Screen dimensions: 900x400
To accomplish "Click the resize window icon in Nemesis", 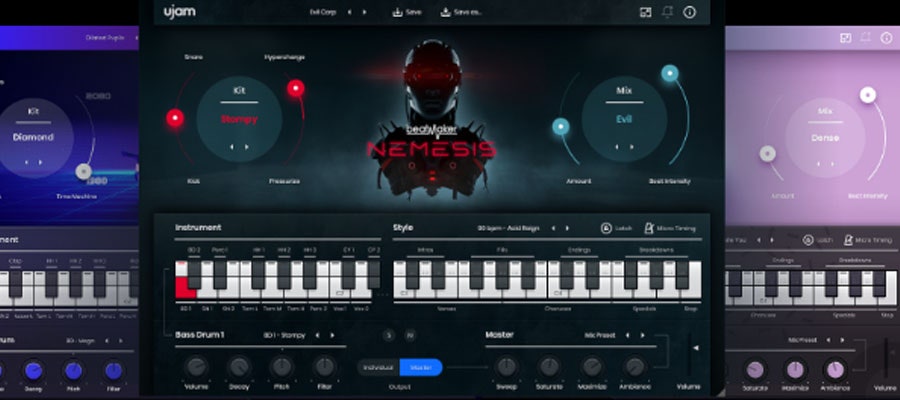I will pyautogui.click(x=646, y=12).
